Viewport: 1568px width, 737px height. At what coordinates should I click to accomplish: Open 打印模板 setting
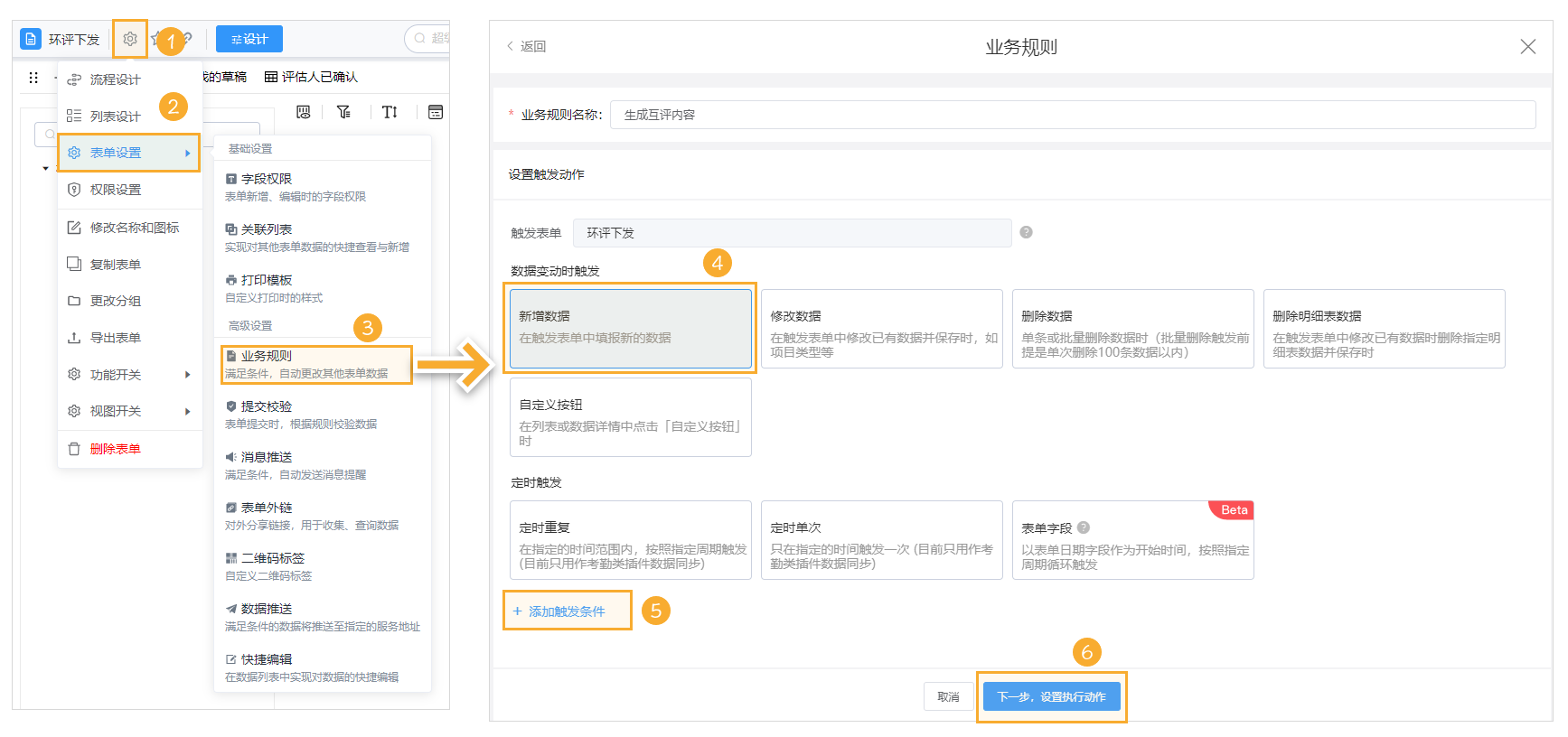tap(322, 288)
